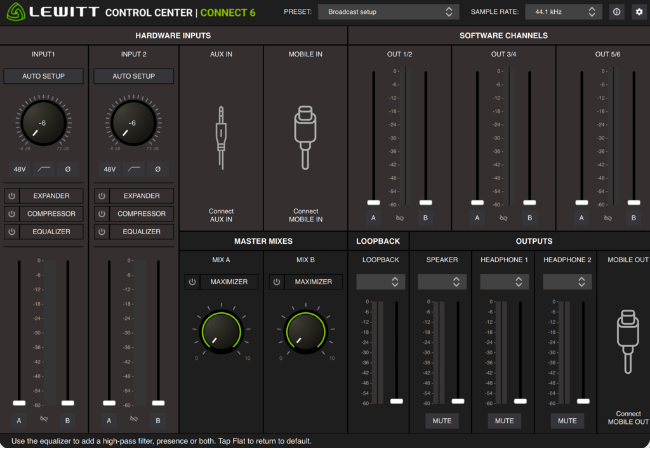Click OUT 3/4 mix A button
The height and width of the screenshot is (449, 650).
point(477,218)
